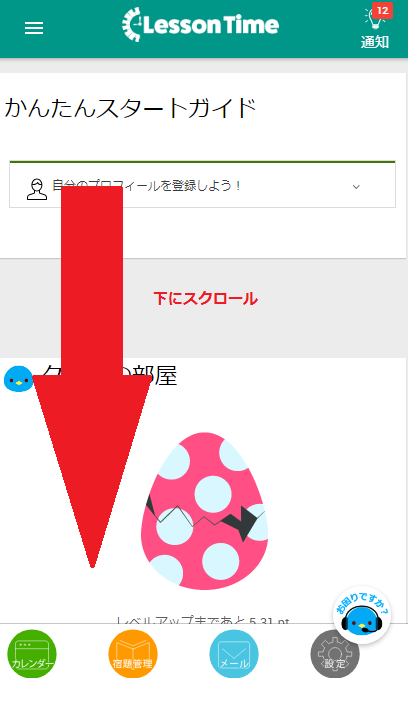
Task: Click the red 12 notification badge
Action: (x=382, y=10)
